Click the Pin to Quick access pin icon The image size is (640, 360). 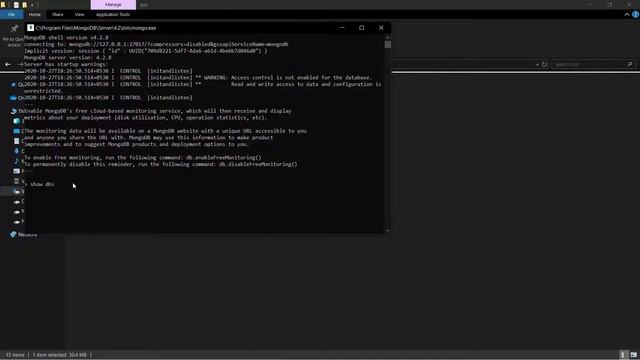pos(14,28)
